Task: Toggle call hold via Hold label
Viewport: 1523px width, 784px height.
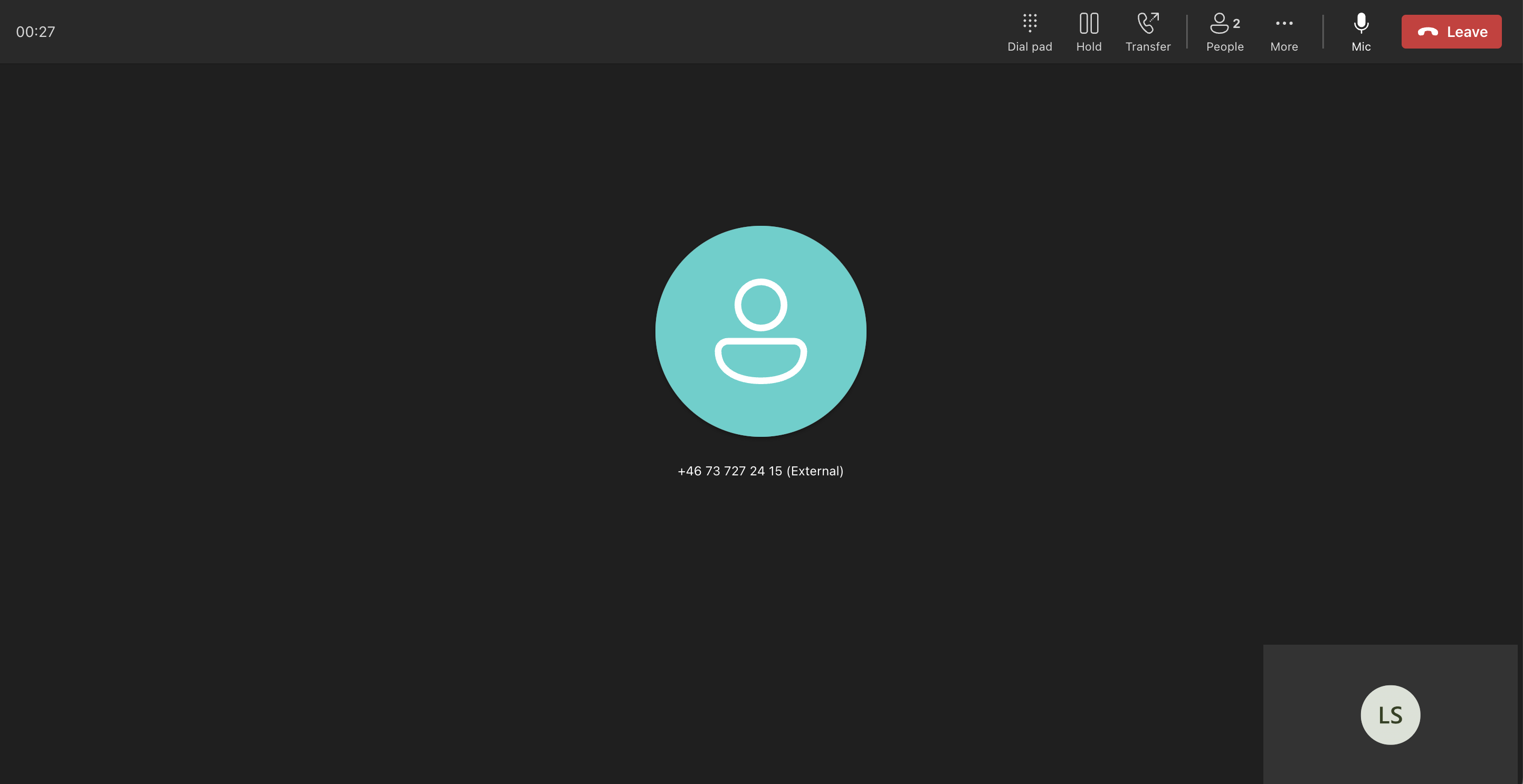Action: tap(1089, 47)
